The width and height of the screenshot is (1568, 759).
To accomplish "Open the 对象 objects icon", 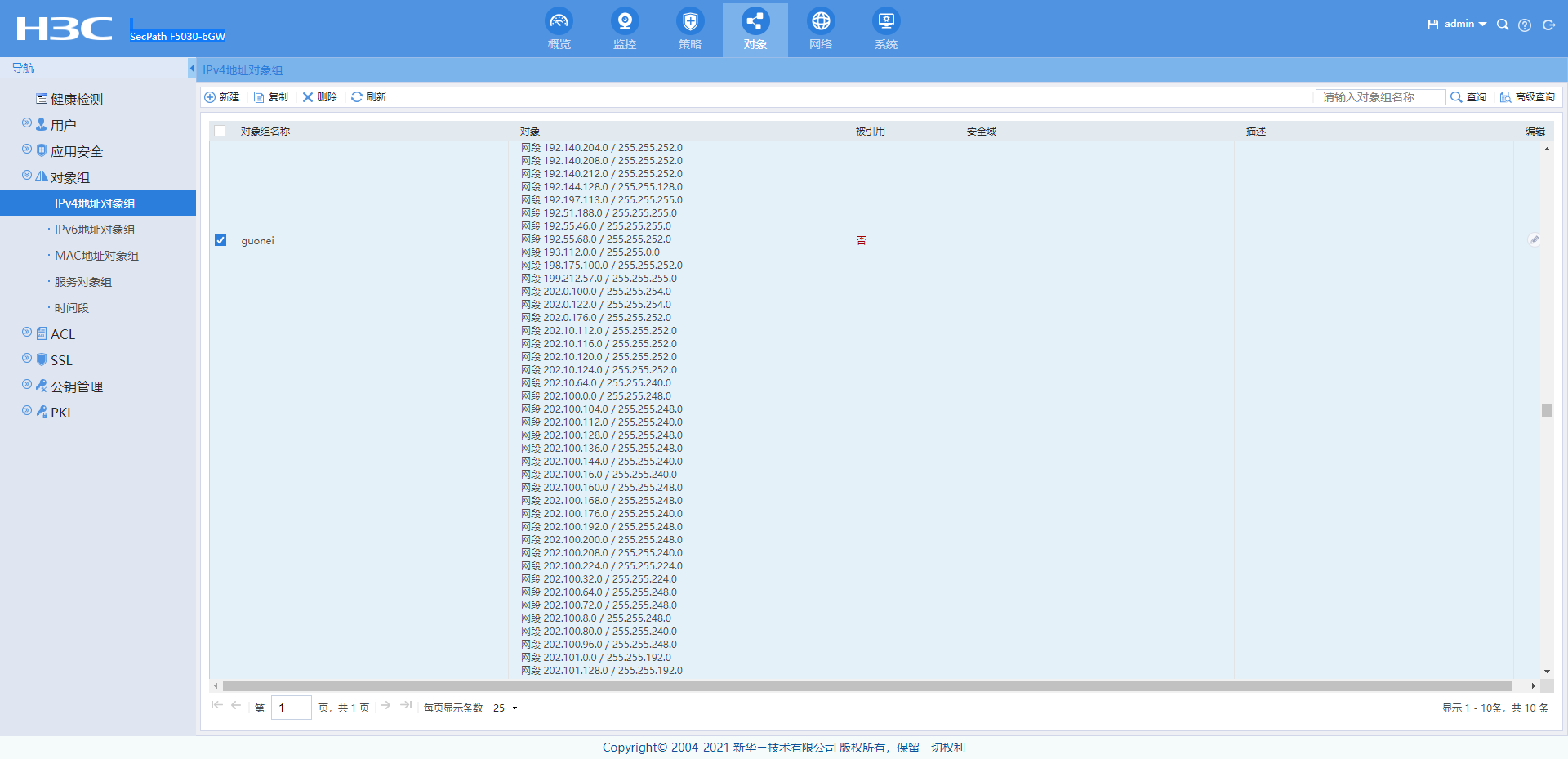I will click(755, 29).
